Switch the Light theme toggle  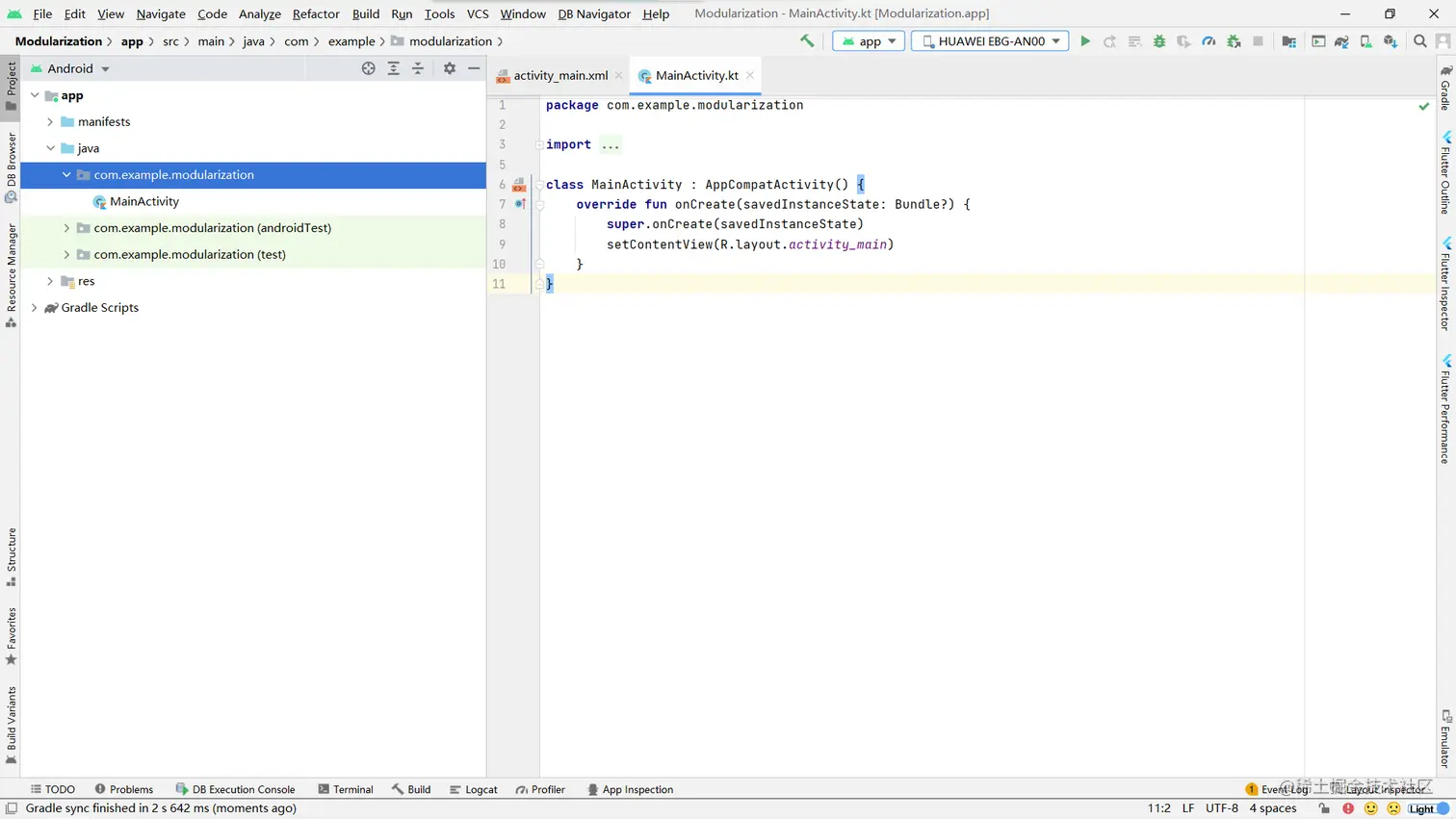pyautogui.click(x=1429, y=808)
